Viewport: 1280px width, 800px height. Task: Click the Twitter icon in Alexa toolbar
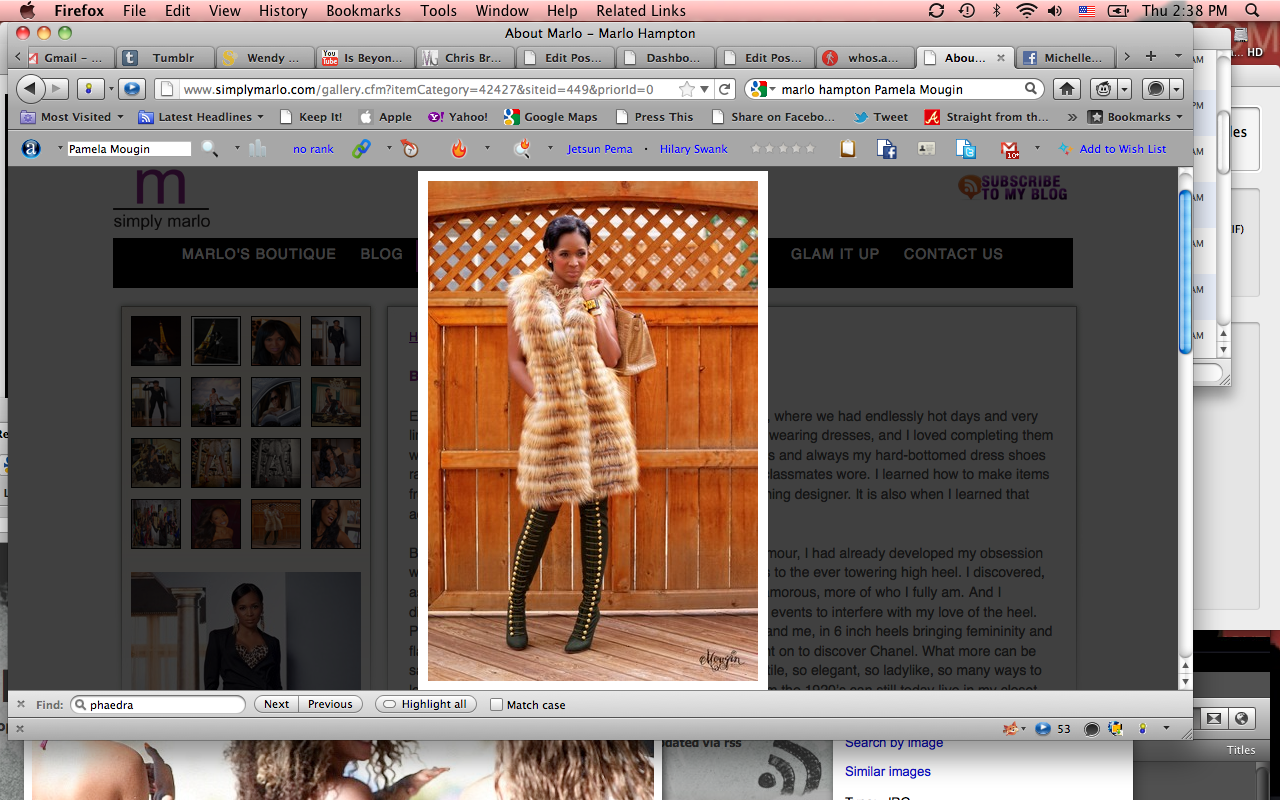click(965, 149)
